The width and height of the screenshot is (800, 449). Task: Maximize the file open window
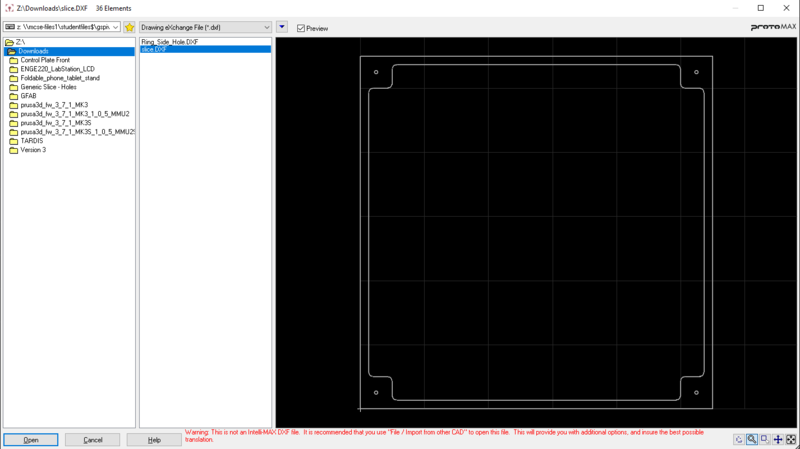click(761, 8)
